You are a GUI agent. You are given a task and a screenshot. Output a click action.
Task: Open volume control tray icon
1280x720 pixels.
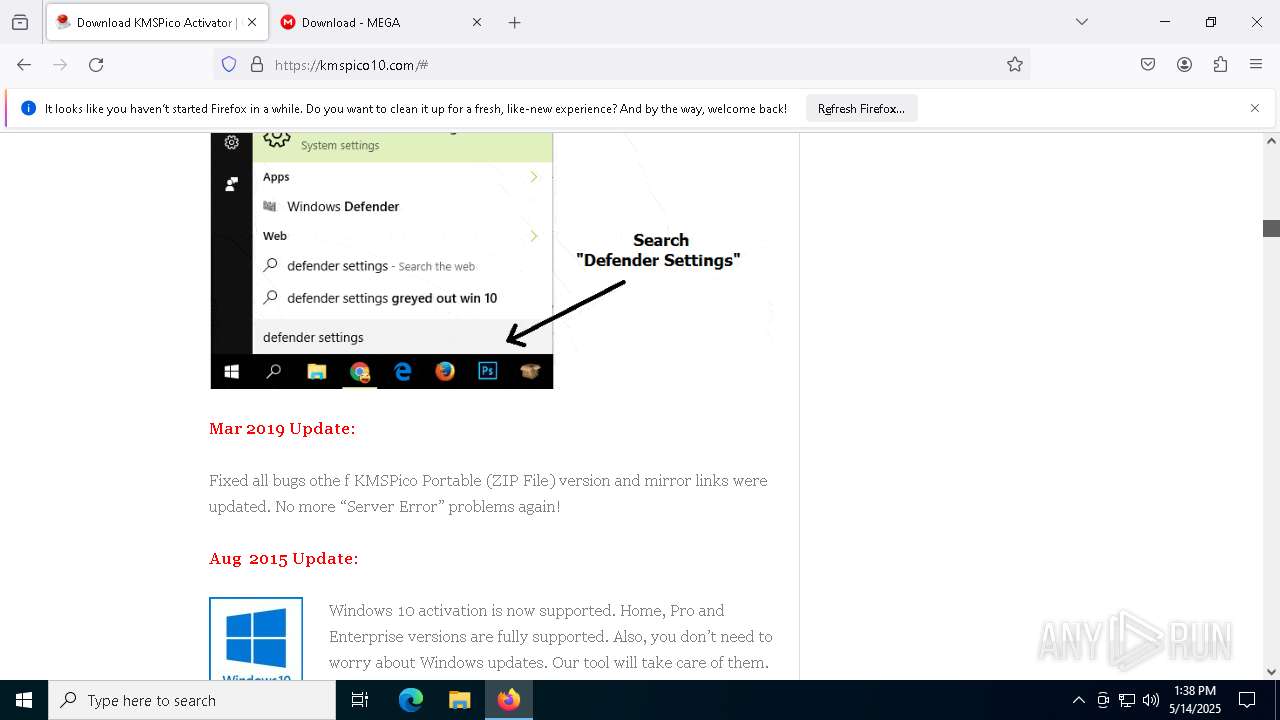point(1151,700)
